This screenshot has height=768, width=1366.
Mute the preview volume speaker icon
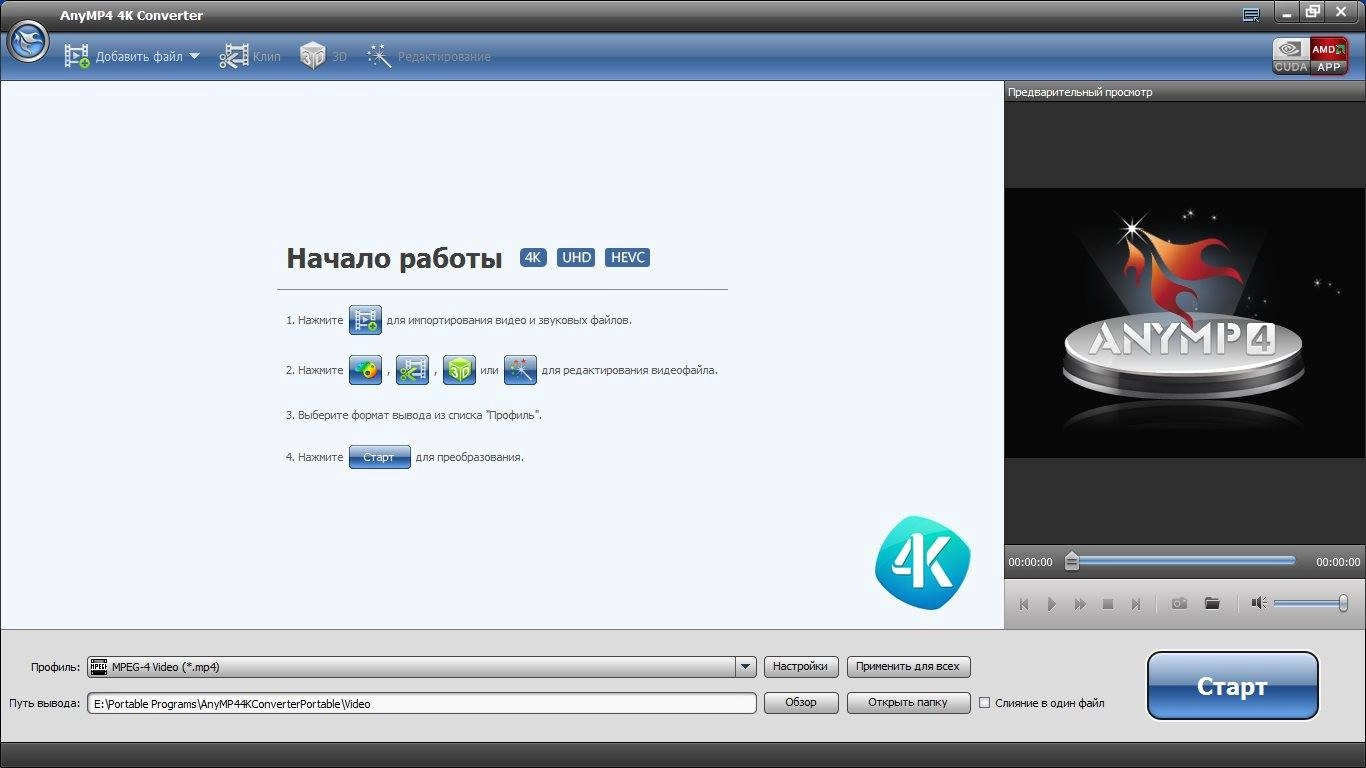pyautogui.click(x=1259, y=603)
